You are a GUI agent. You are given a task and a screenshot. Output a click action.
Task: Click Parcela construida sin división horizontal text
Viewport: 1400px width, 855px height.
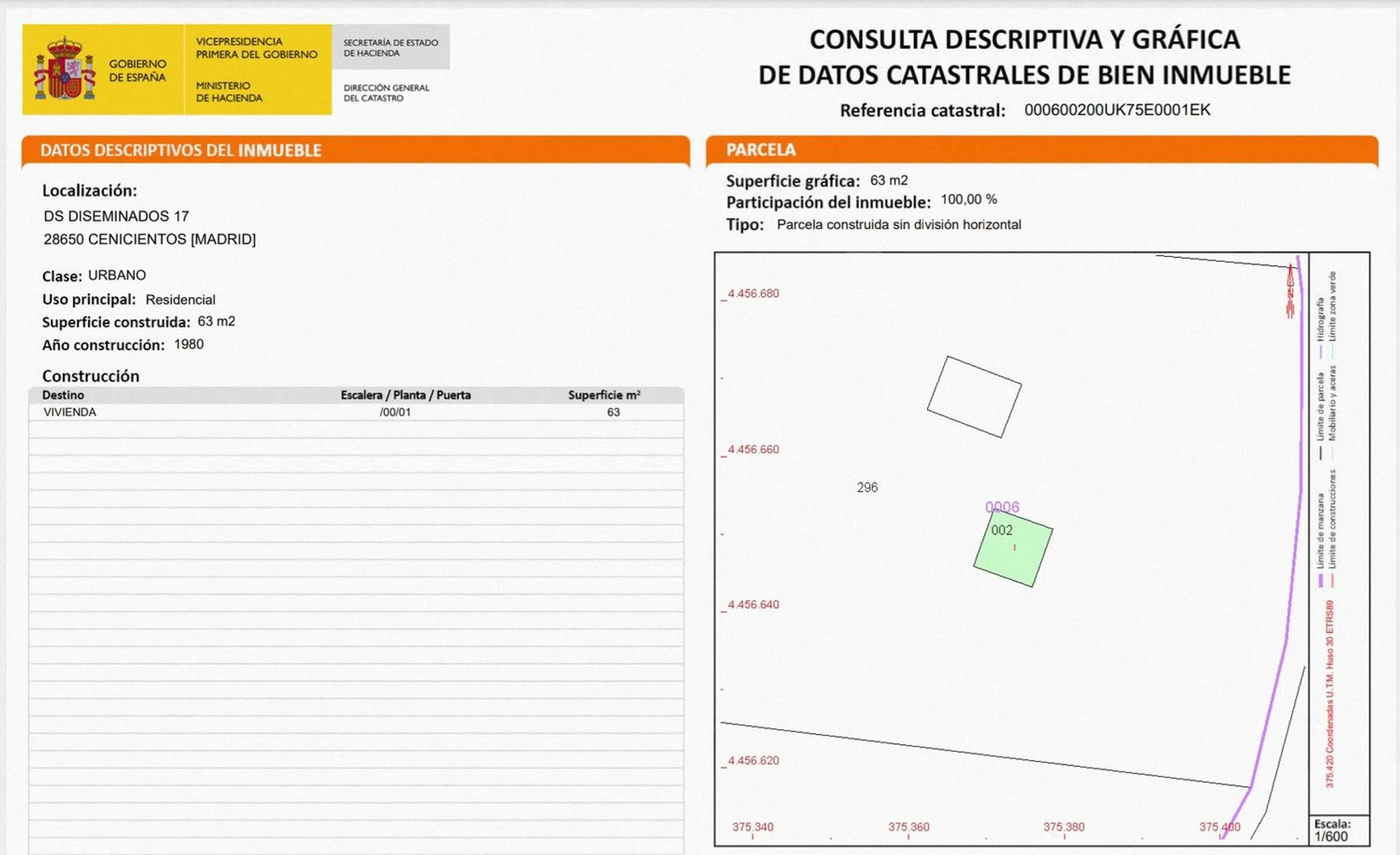[x=899, y=225]
